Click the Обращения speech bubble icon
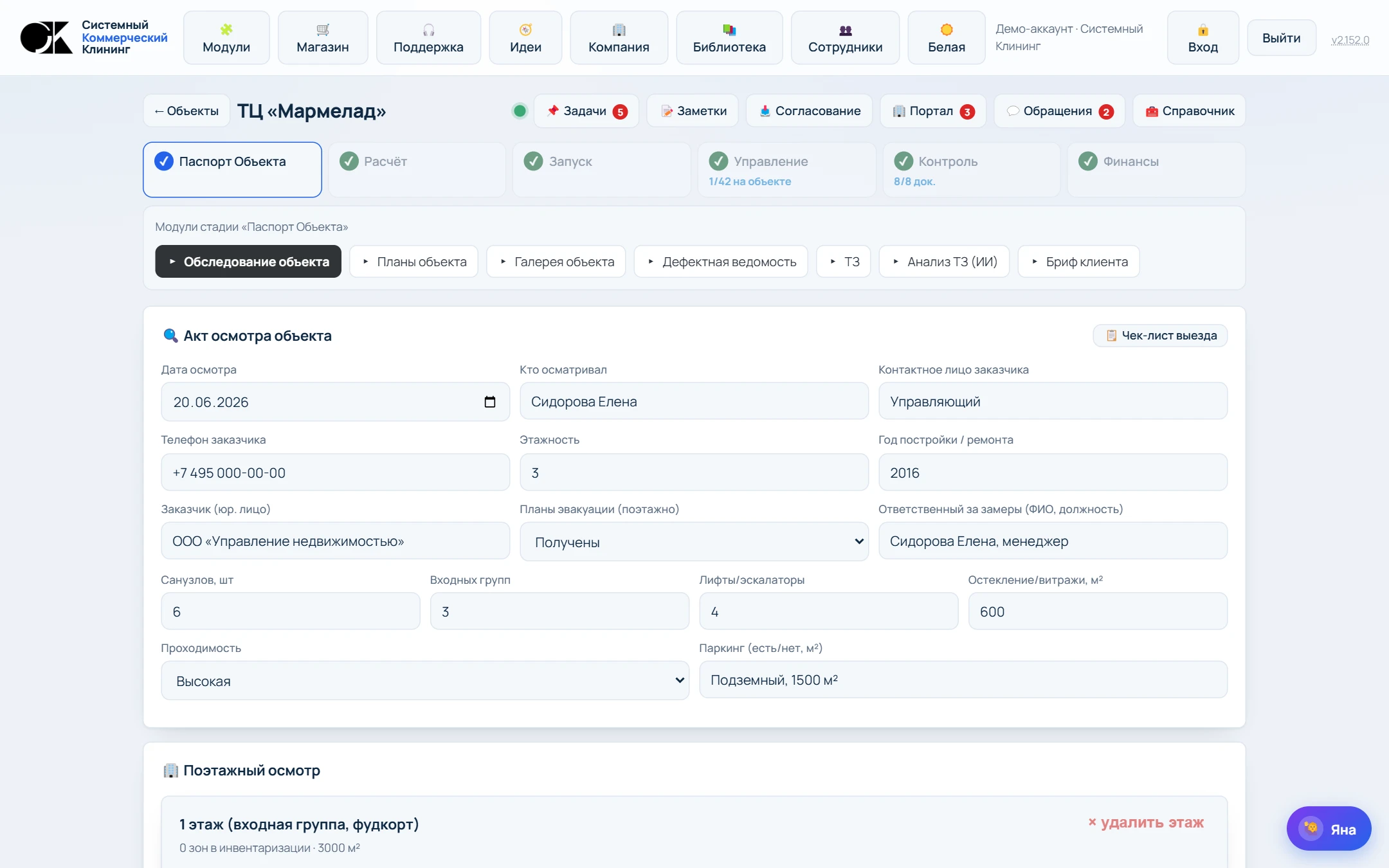This screenshot has width=1389, height=868. (1012, 111)
